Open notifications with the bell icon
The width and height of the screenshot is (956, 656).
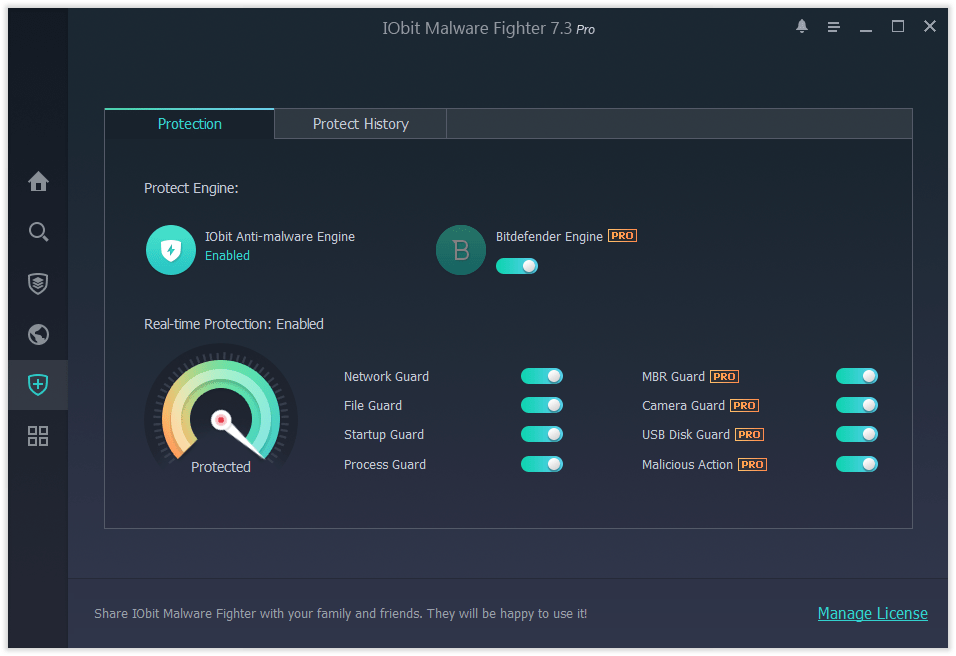(x=801, y=26)
